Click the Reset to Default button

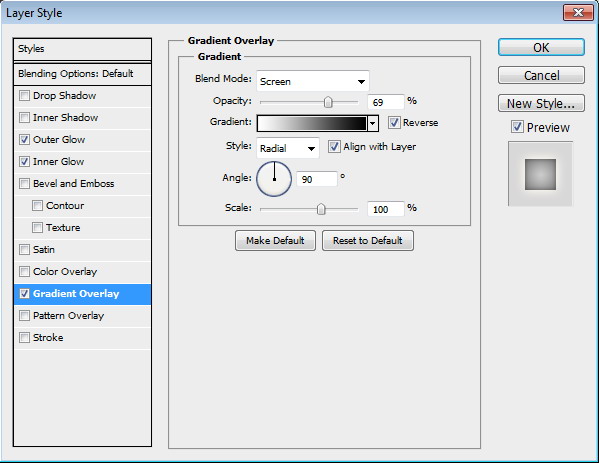pos(367,240)
